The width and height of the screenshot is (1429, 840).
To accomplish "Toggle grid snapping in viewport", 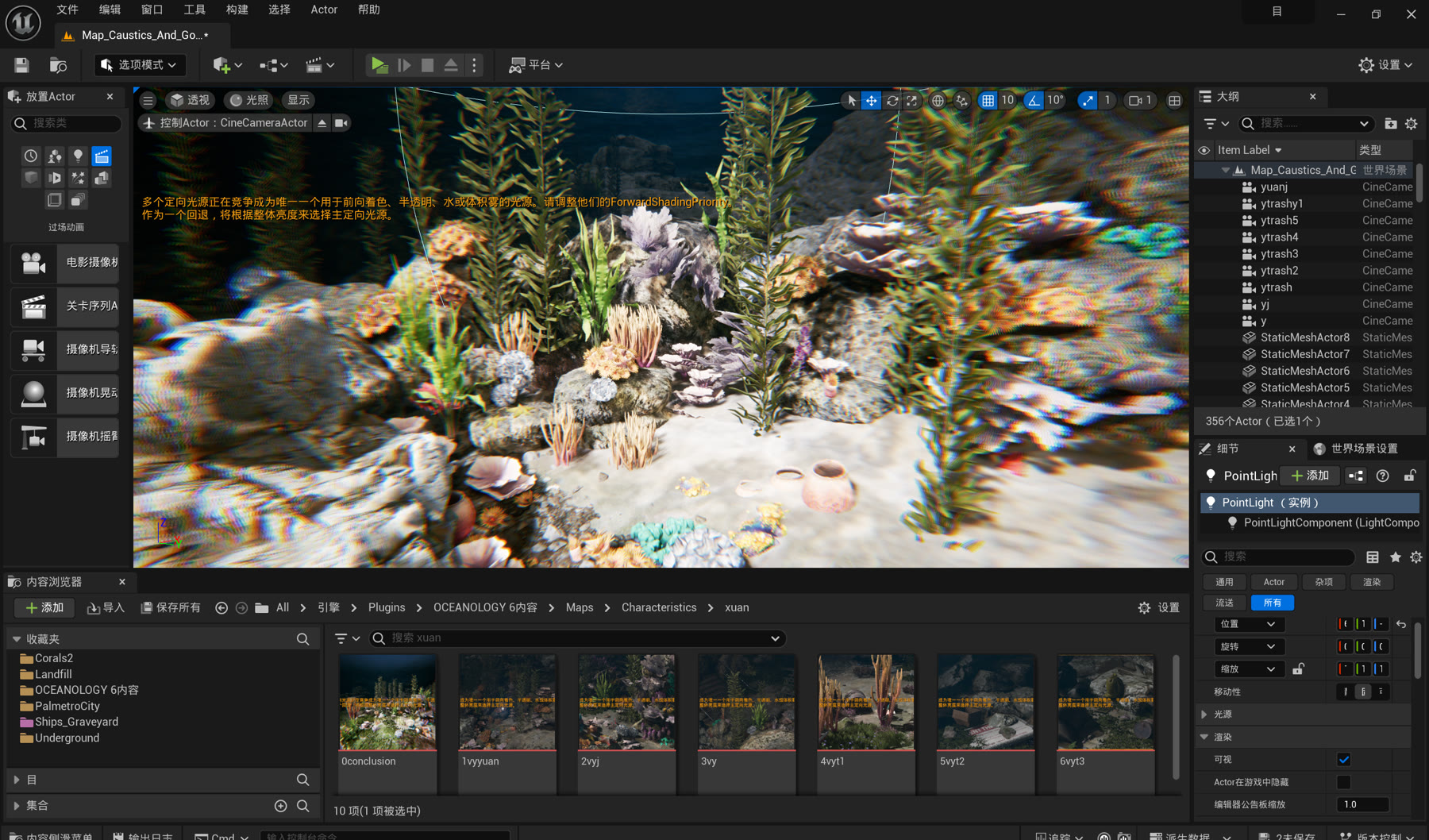I will (x=988, y=100).
